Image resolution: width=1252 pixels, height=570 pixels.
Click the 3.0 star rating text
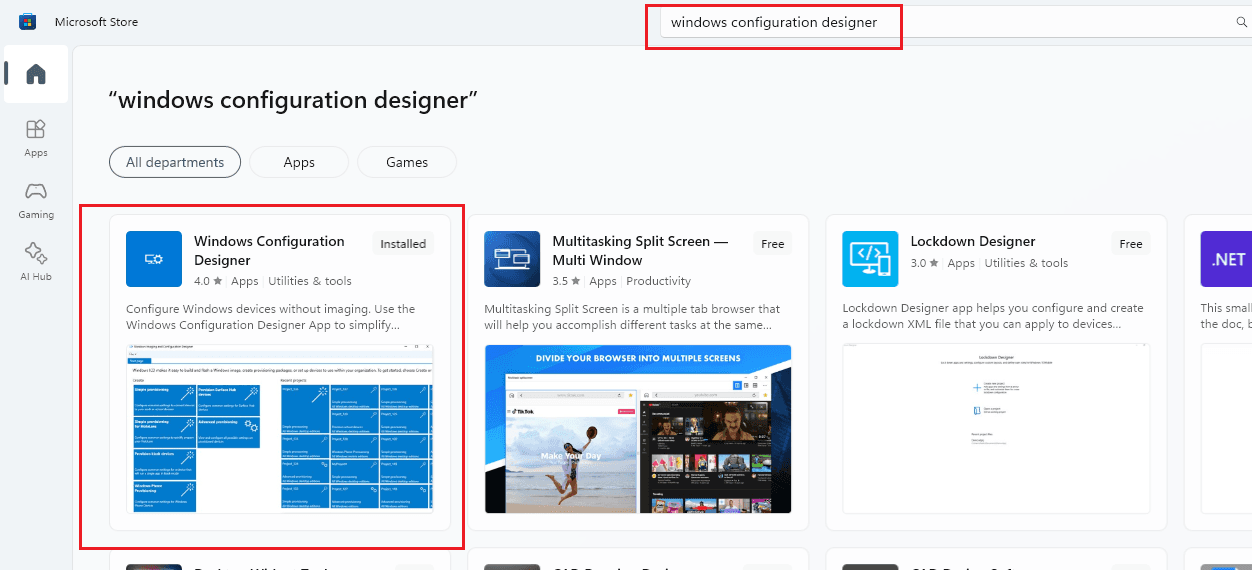coord(924,263)
